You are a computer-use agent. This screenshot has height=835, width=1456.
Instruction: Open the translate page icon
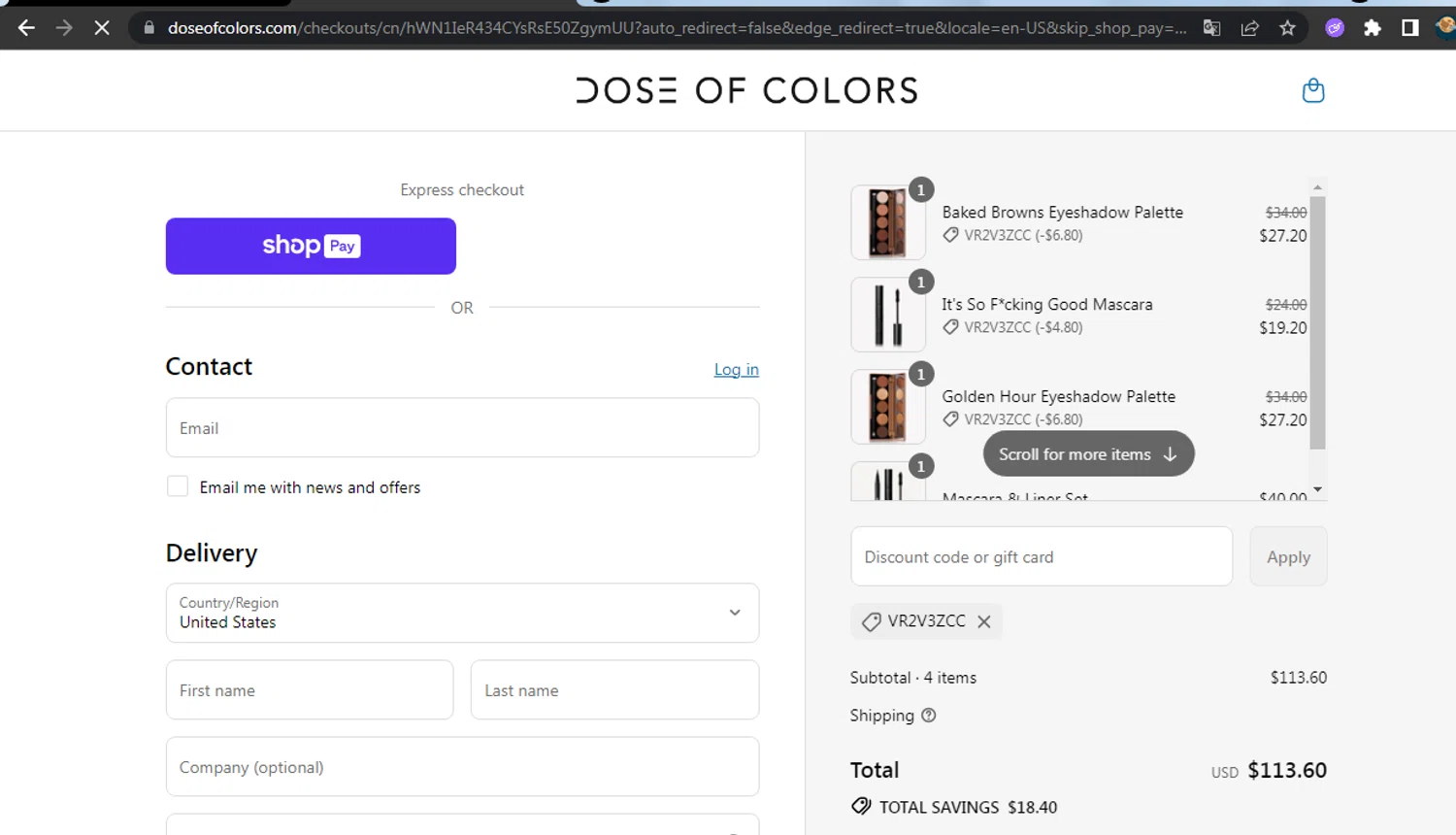(1211, 28)
